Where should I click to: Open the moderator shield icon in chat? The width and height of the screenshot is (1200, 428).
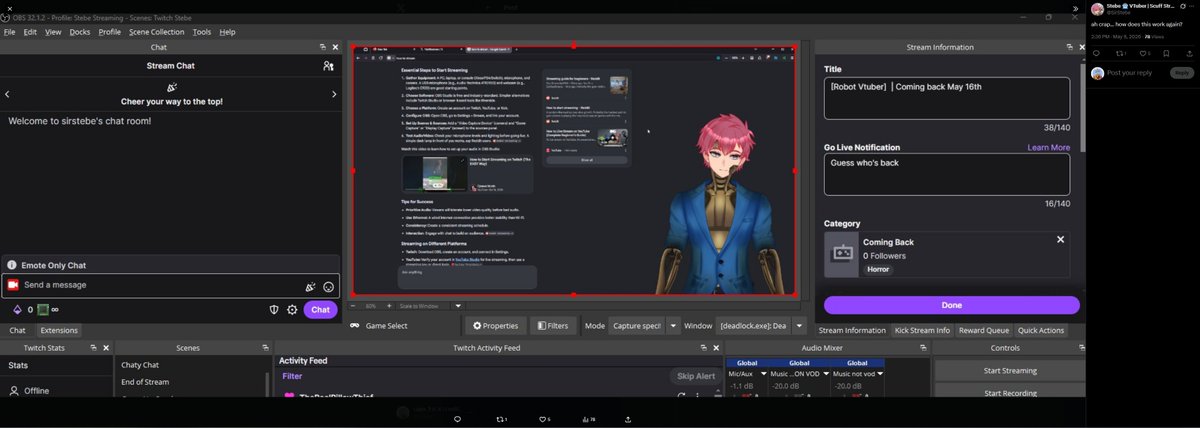(274, 310)
